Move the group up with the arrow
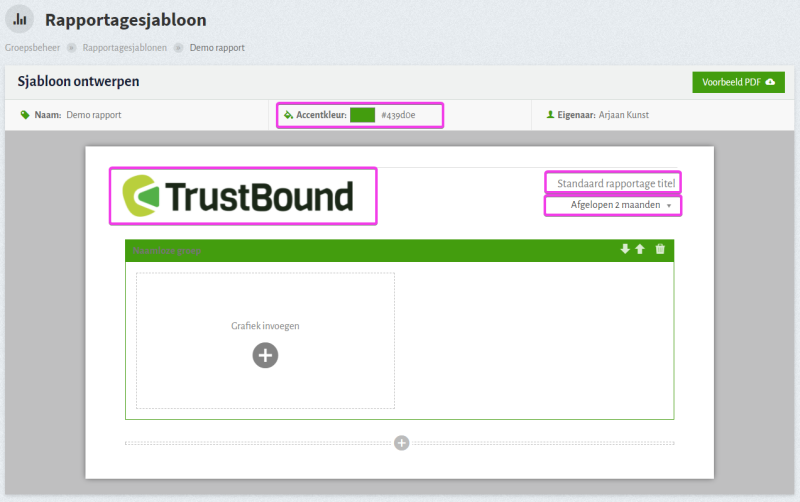 (x=640, y=249)
